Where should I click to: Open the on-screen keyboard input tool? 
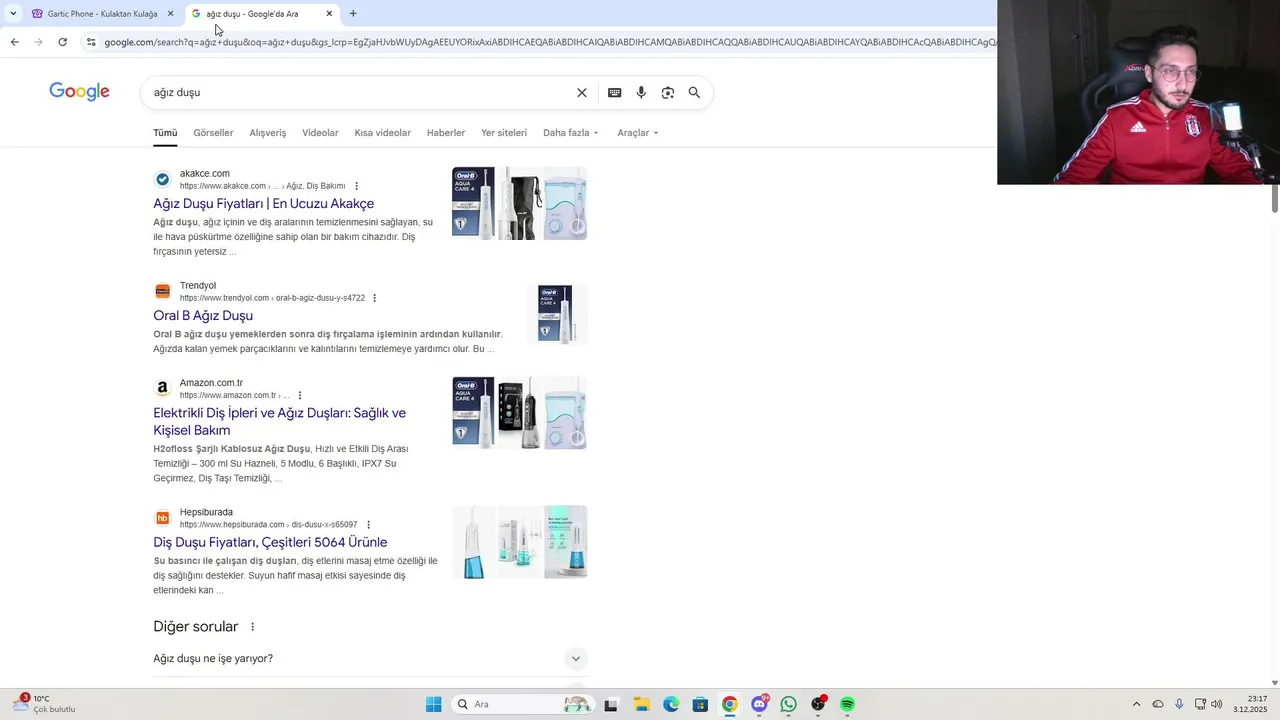[x=614, y=92]
